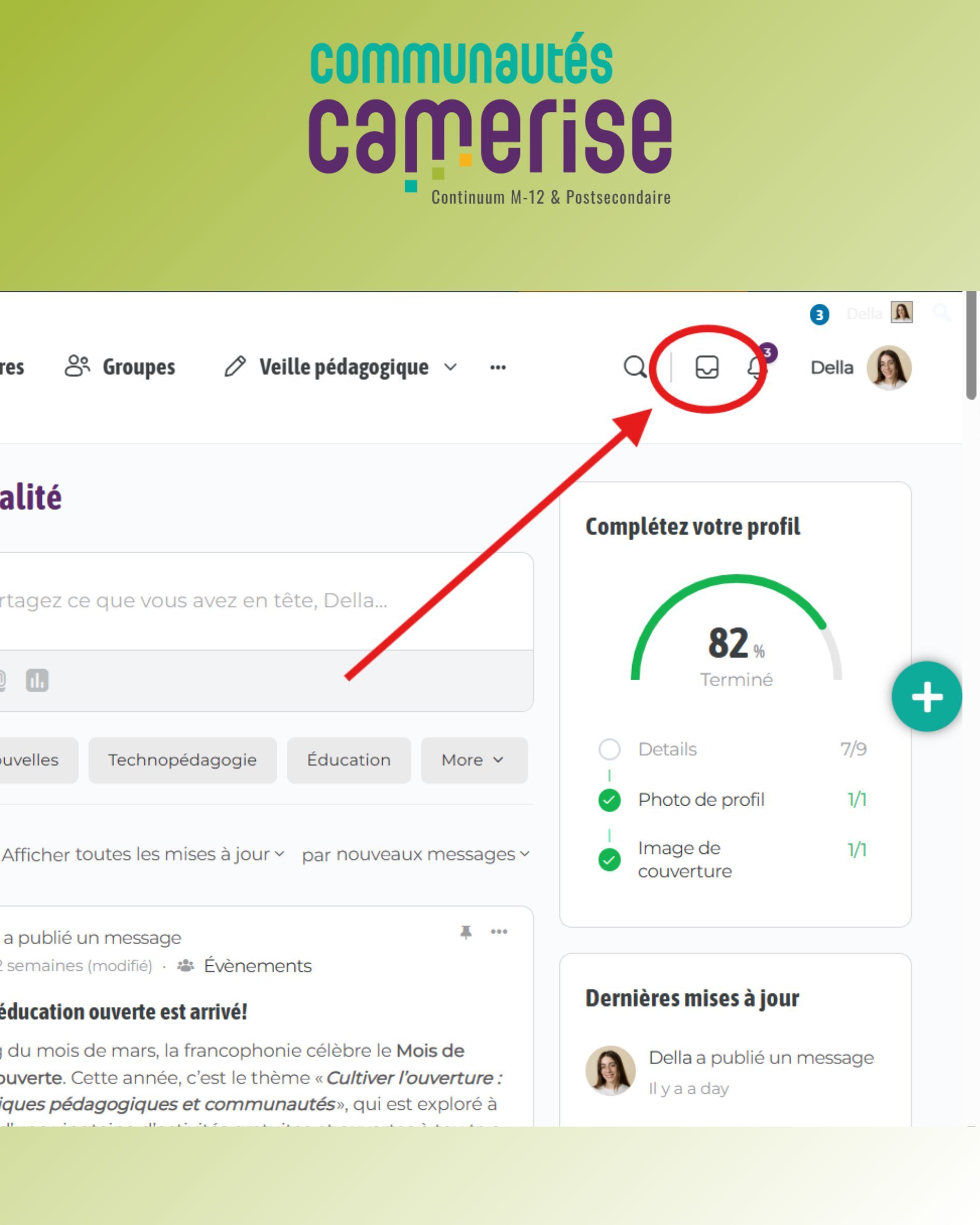Open the Photo de profil step link
The image size is (980, 1225).
coord(701,800)
